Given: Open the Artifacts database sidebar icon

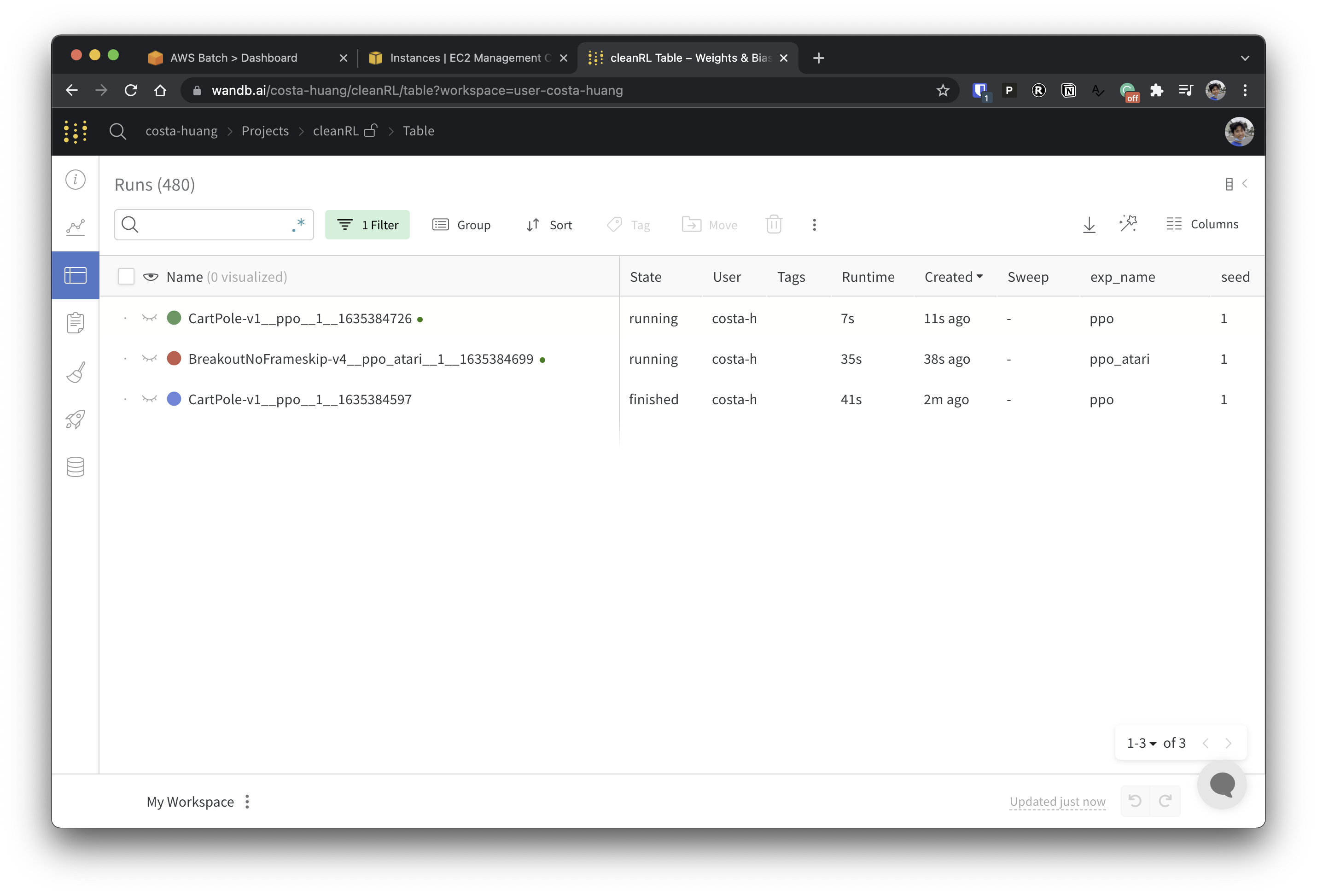Looking at the screenshot, I should (76, 467).
